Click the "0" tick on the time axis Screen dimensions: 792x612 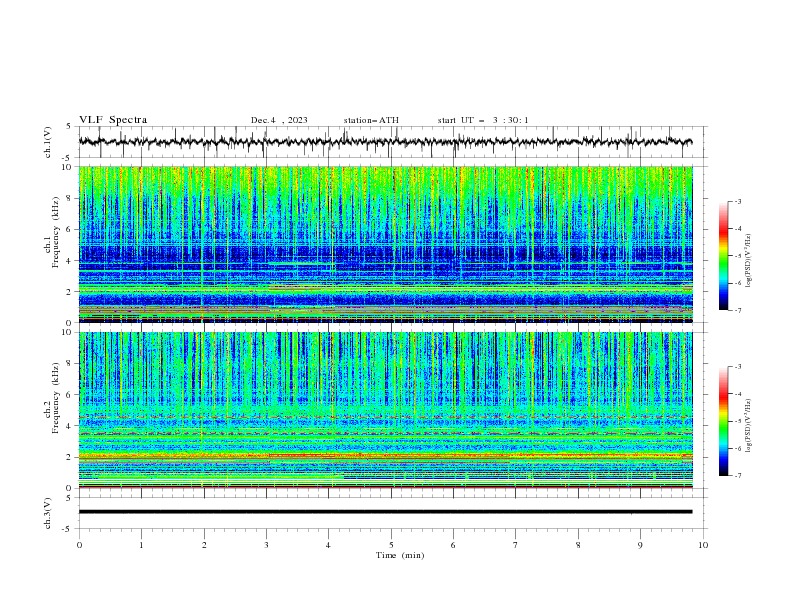79,545
